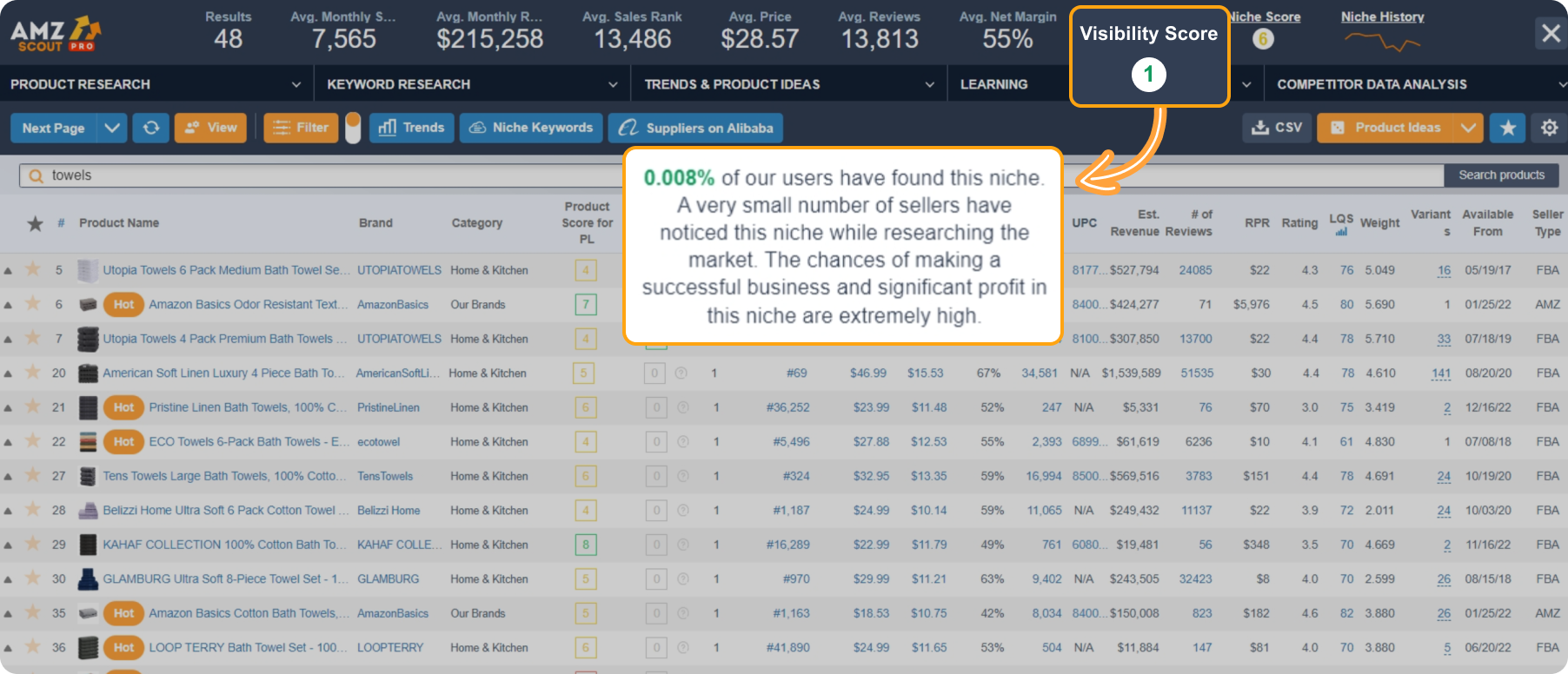Click the score 0 box in Belizzi Home row

[x=656, y=511]
